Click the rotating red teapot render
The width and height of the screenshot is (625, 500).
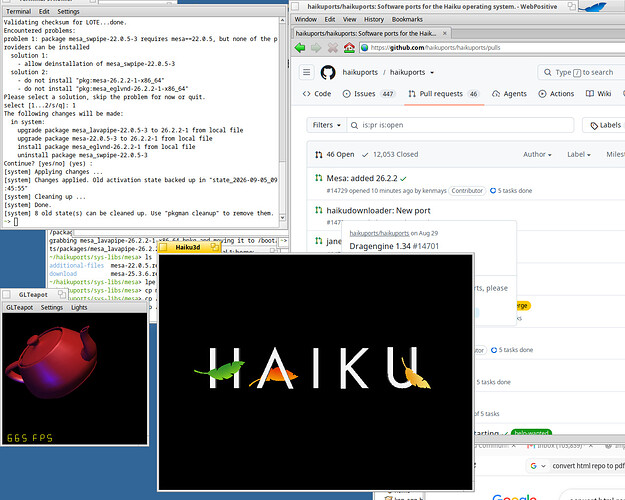click(x=52, y=363)
